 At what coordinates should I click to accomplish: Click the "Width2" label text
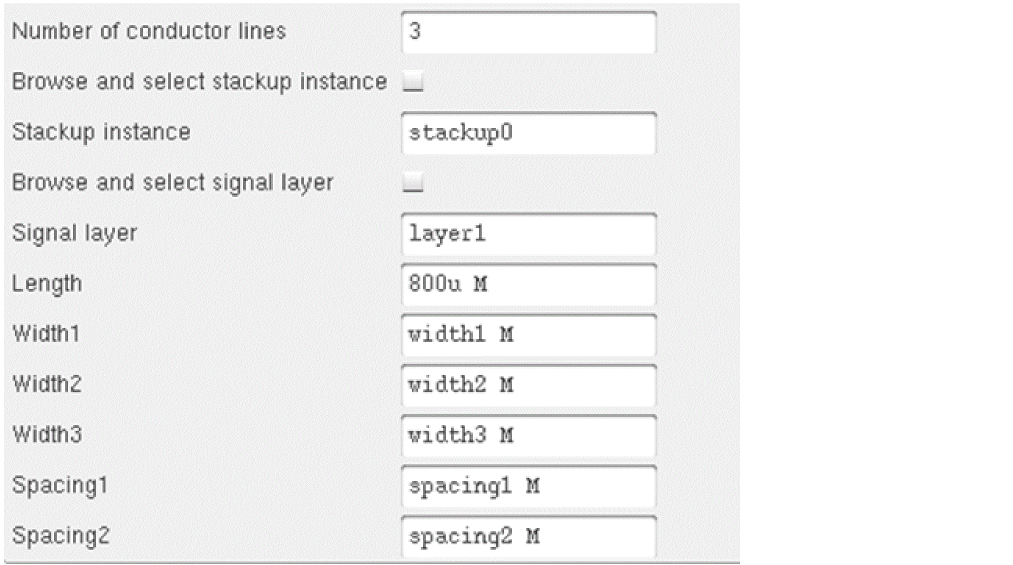[x=46, y=384]
